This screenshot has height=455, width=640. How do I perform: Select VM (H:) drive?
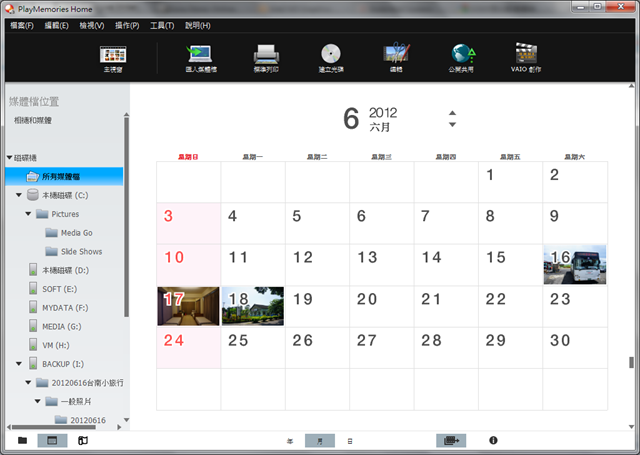[56, 345]
